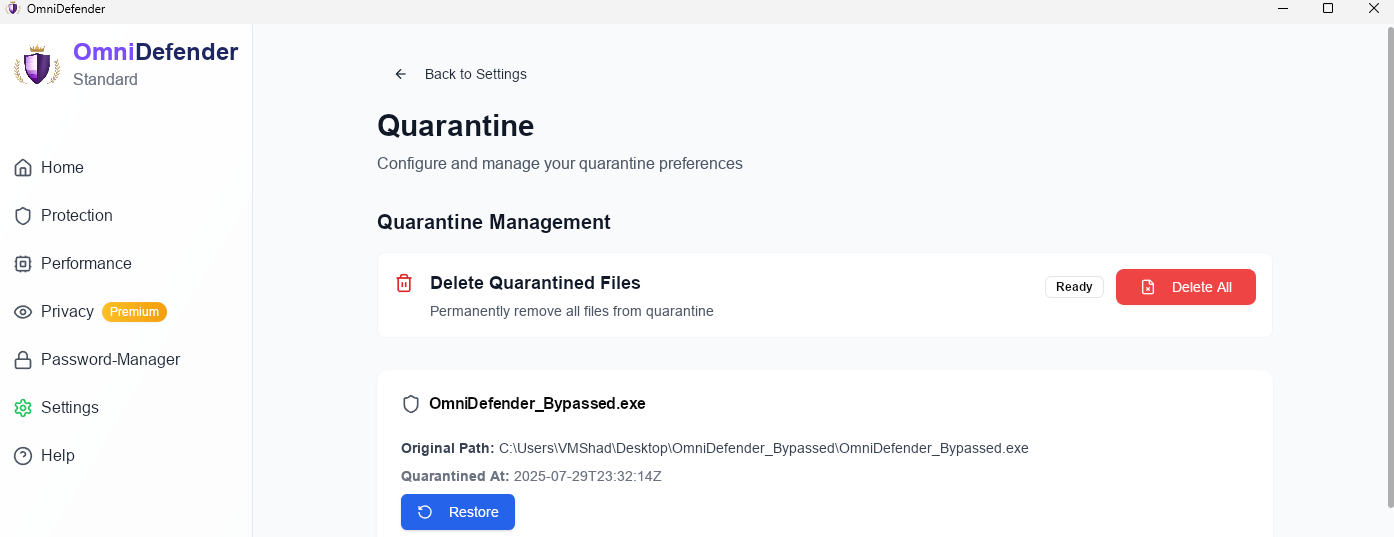
Task: Click the Premium badge
Action: [x=134, y=312]
